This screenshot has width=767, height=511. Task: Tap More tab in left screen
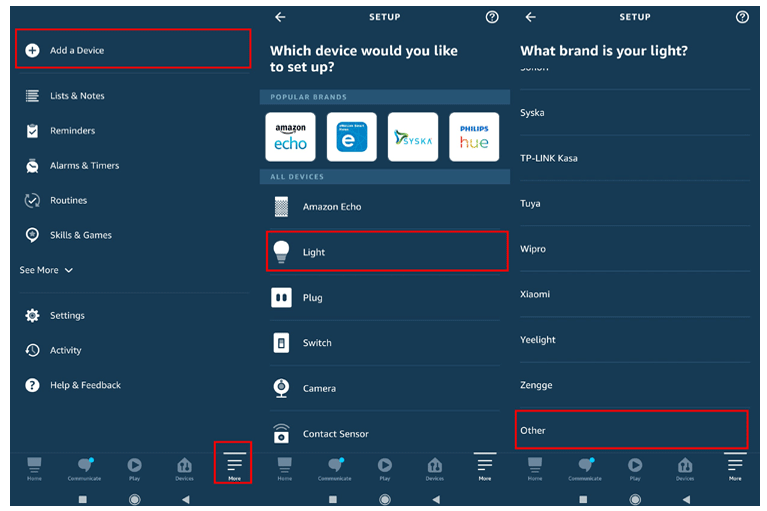[234, 465]
